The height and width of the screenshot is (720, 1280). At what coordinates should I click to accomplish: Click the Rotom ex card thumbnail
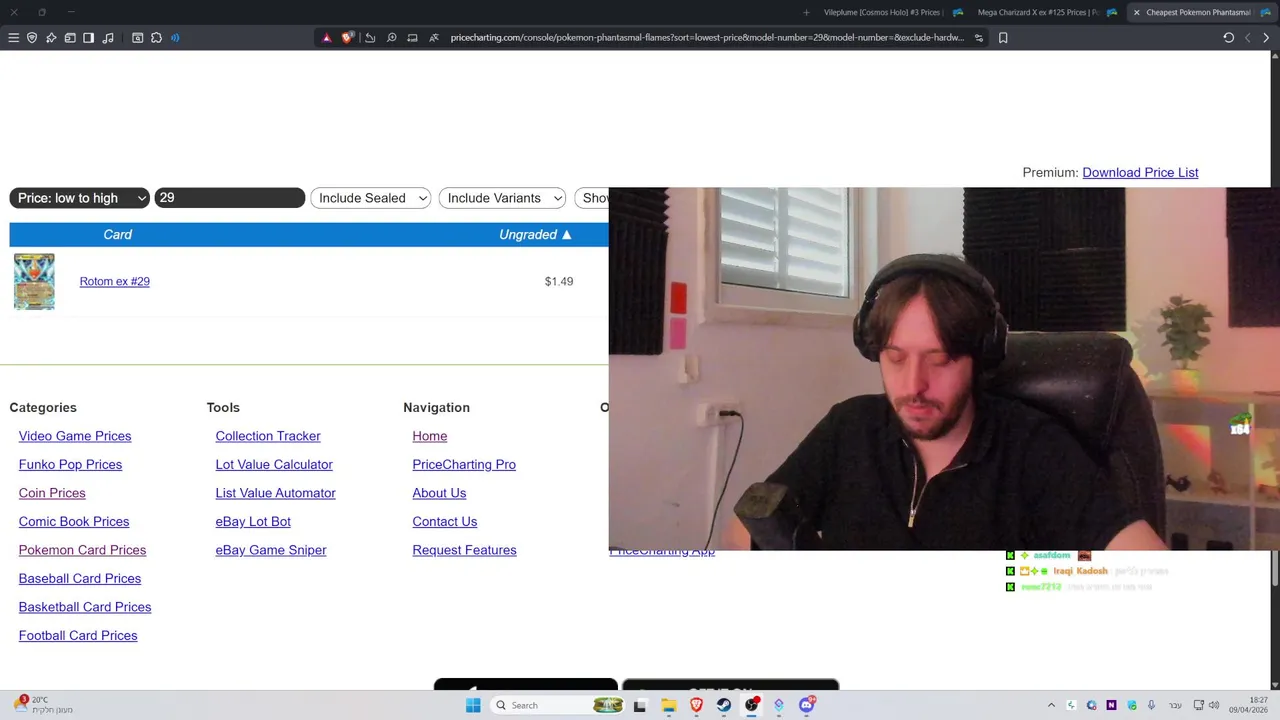[34, 281]
